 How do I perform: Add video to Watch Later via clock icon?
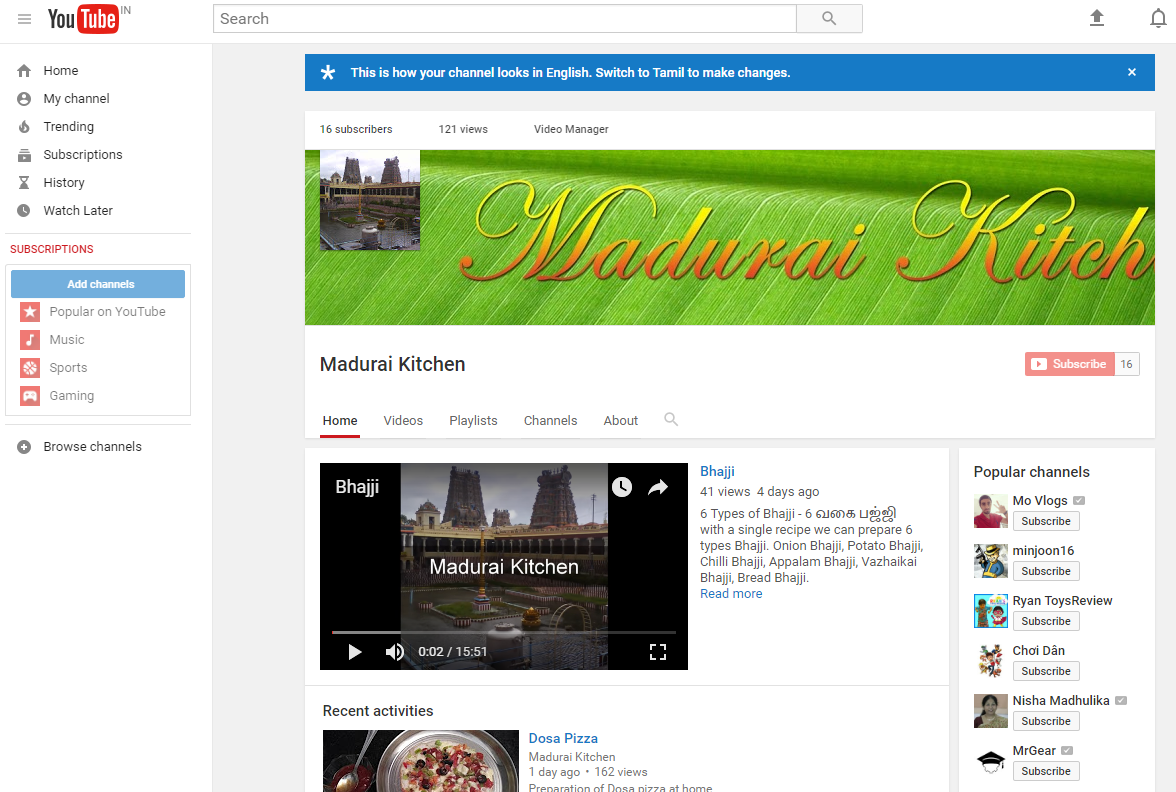(622, 487)
